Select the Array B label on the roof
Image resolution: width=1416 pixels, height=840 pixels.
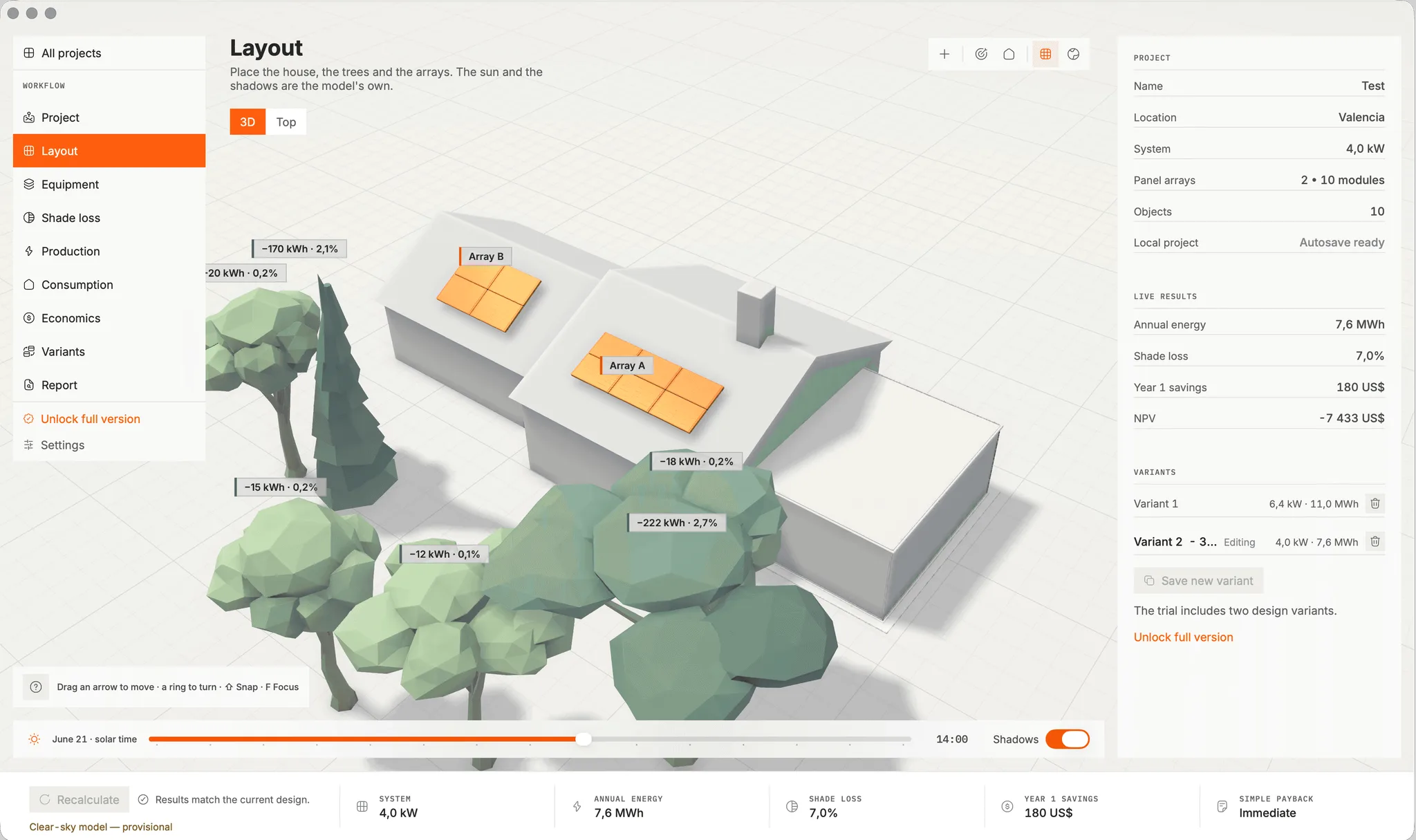[x=485, y=256]
